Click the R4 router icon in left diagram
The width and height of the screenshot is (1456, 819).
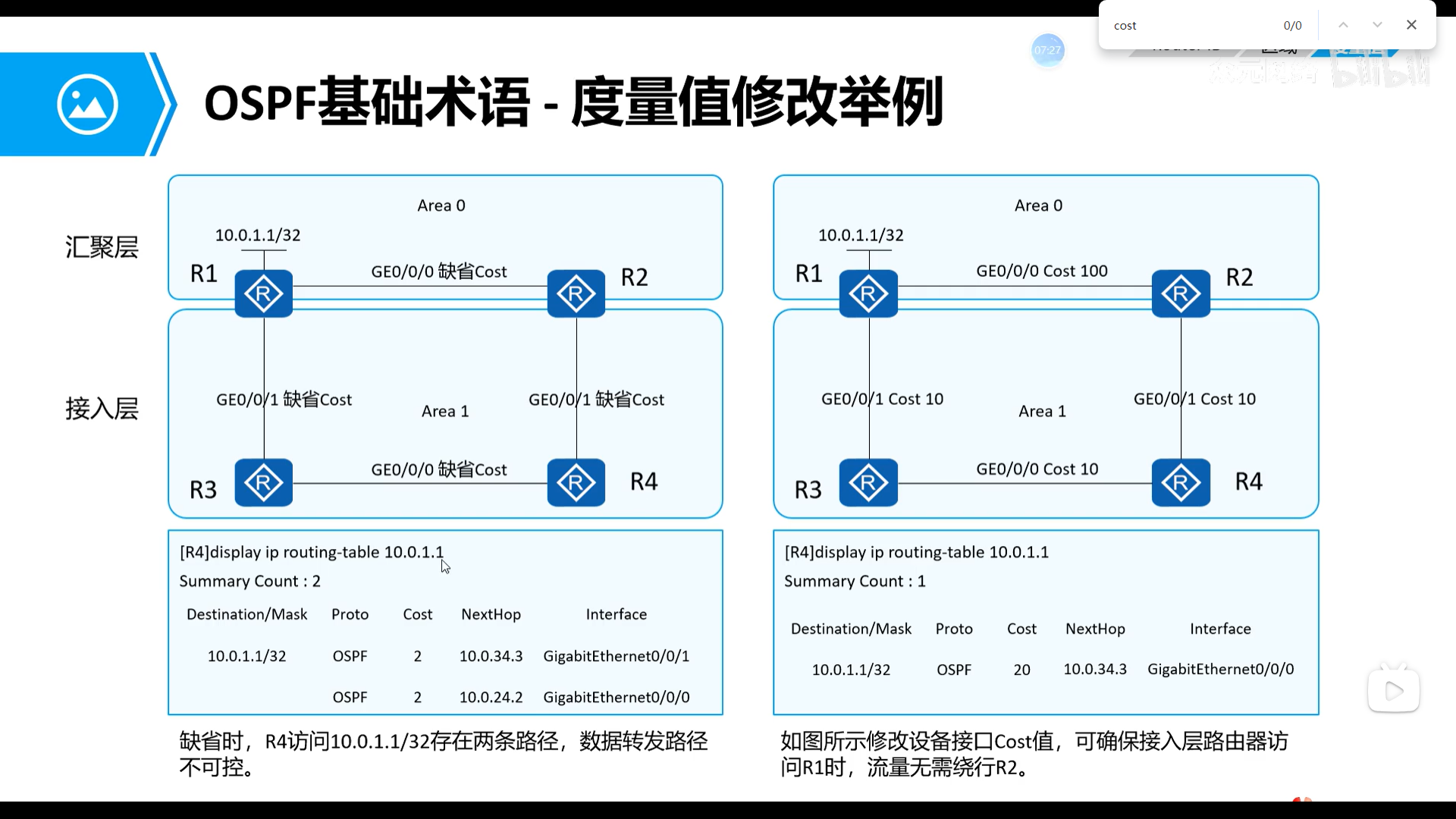click(x=576, y=482)
